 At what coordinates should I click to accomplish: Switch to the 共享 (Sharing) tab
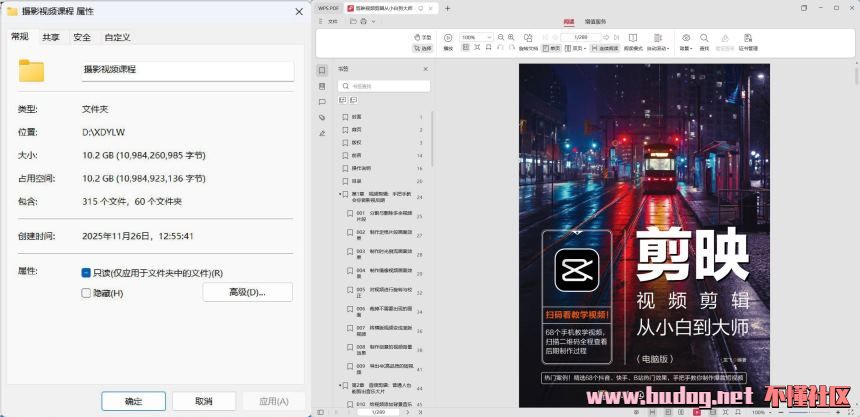point(50,37)
